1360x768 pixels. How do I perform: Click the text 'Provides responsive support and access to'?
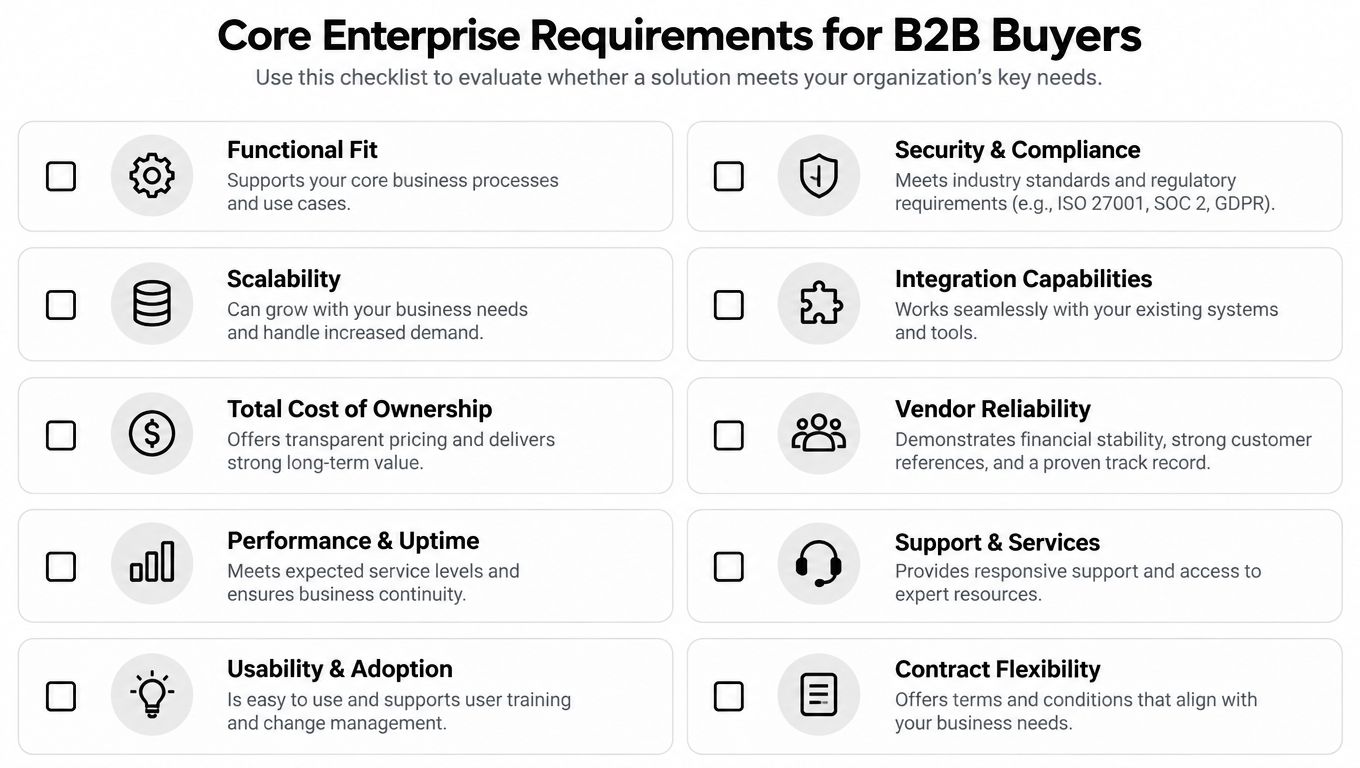1078,571
